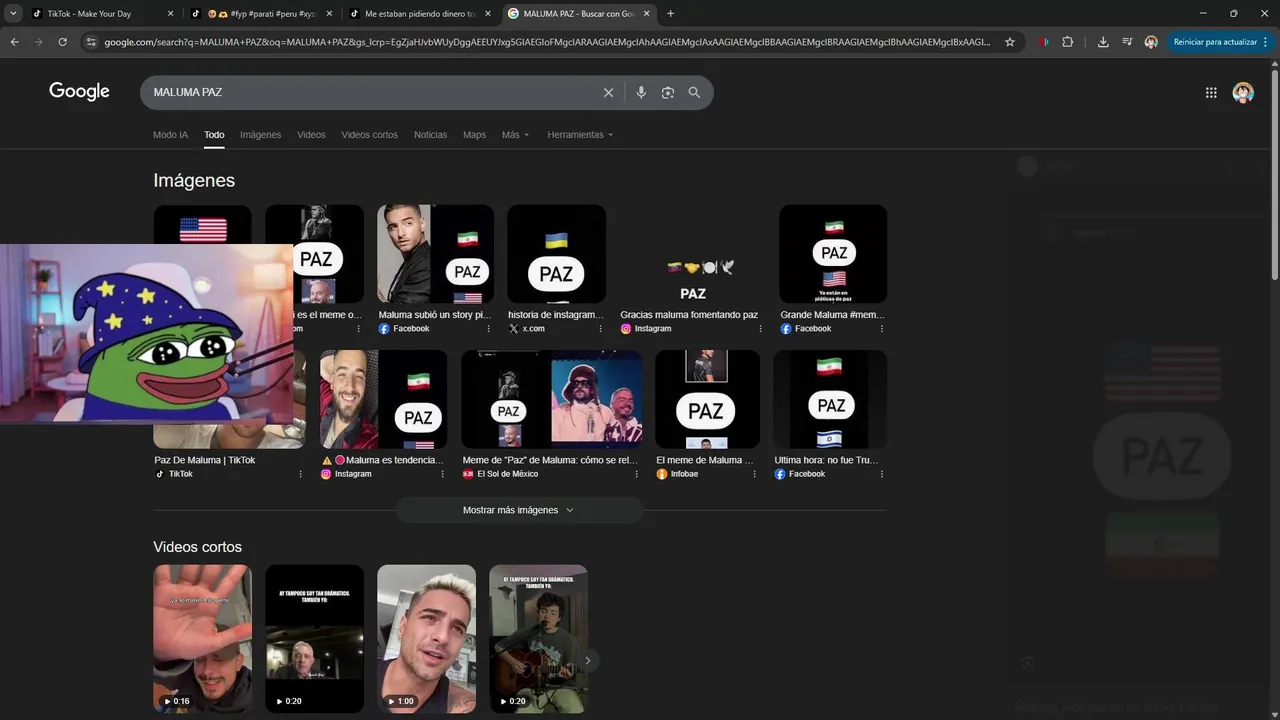Open options menu for 'Grande Maluma' result

coord(881,329)
